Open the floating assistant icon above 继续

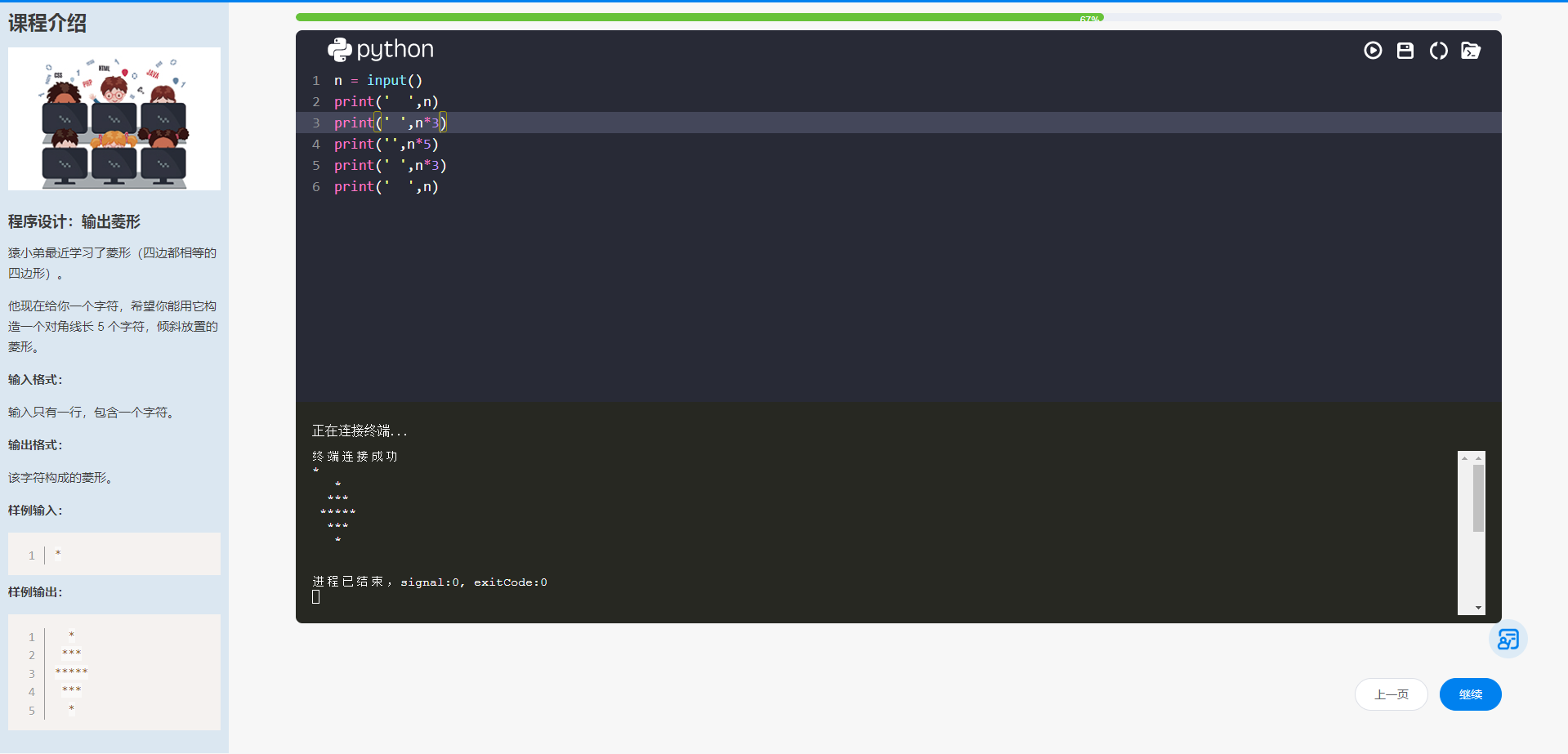1508,639
